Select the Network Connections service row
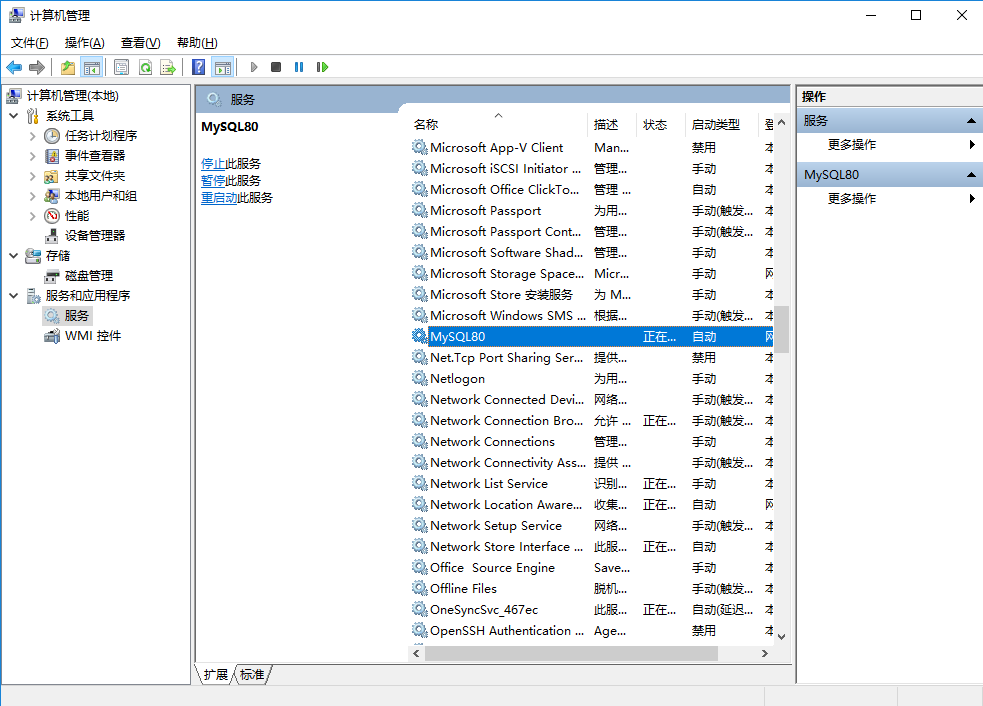Image resolution: width=983 pixels, height=706 pixels. coord(592,441)
